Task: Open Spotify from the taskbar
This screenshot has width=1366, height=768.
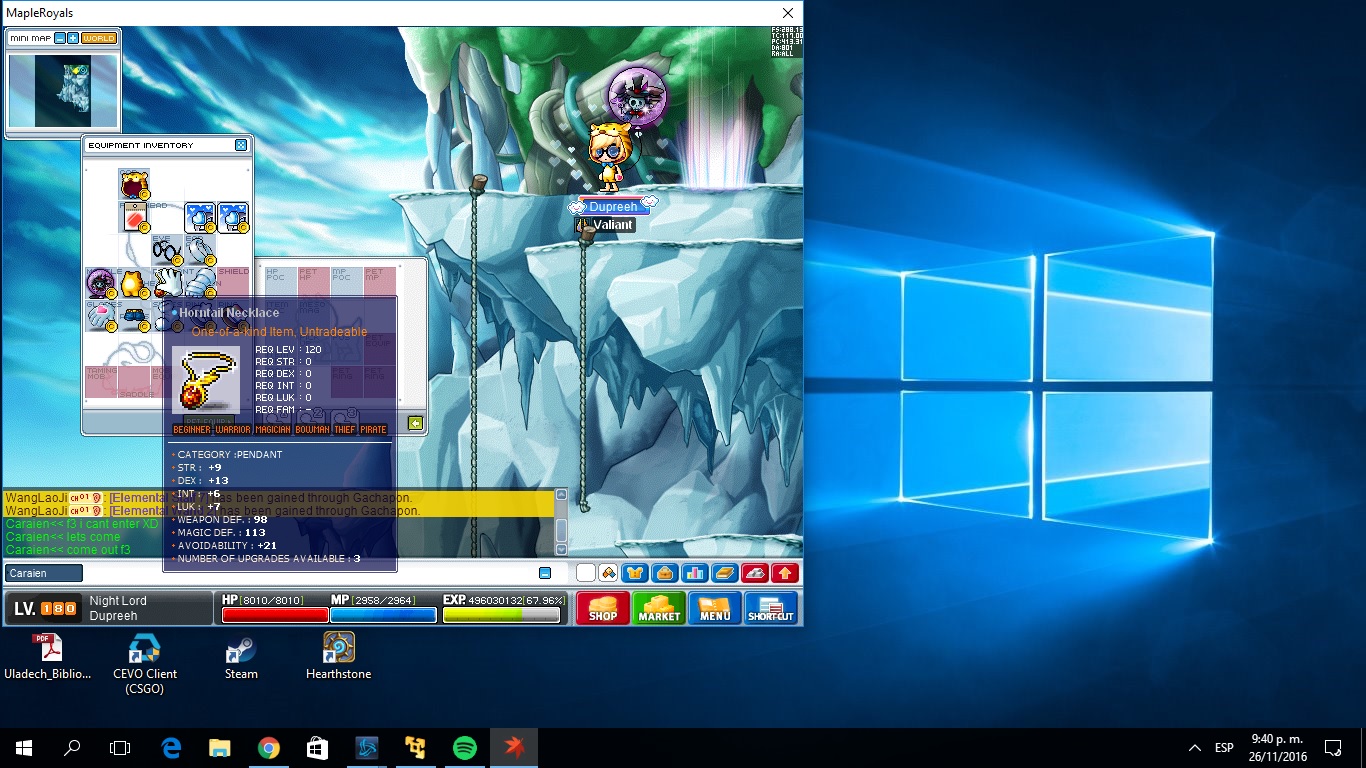Action: click(464, 748)
